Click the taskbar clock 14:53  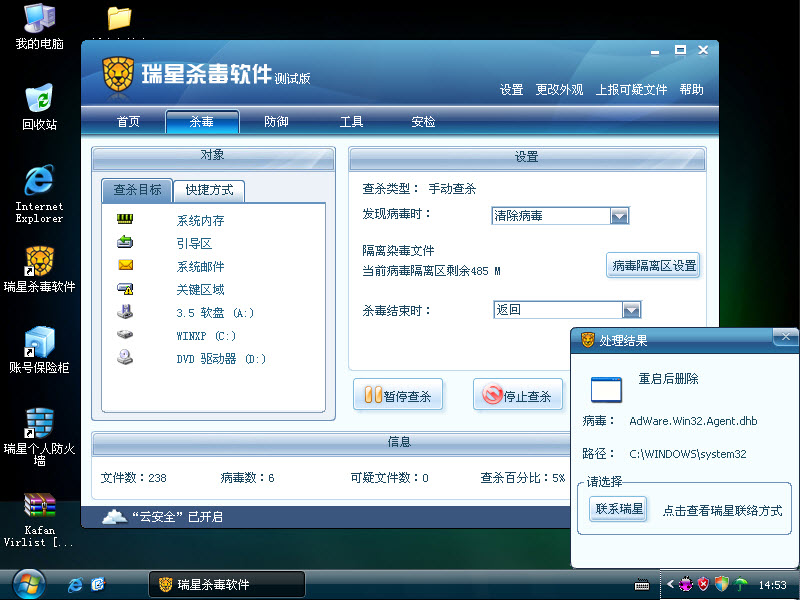pyautogui.click(x=772, y=585)
